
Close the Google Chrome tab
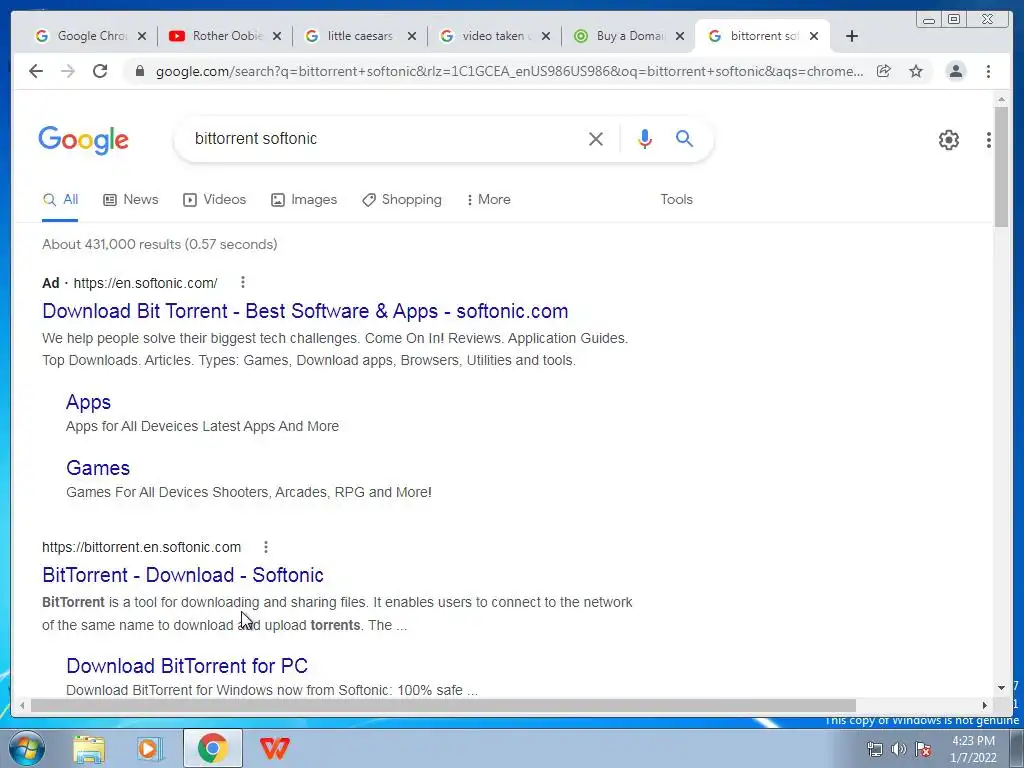tap(142, 36)
